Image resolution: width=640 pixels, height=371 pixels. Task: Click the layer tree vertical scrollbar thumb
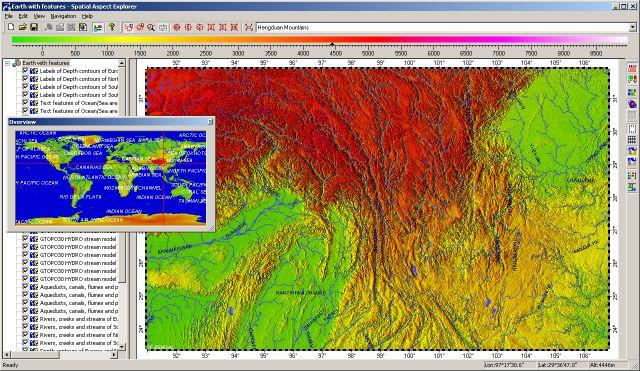pos(122,258)
